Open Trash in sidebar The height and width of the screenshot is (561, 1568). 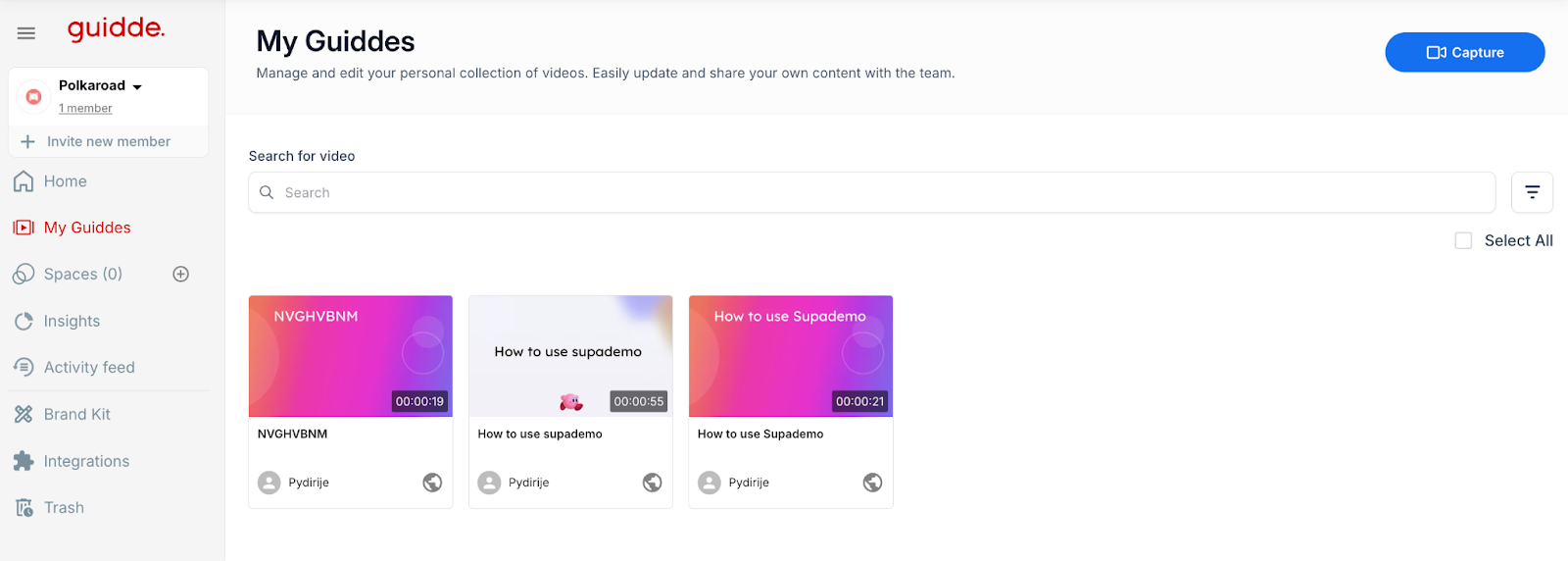(x=64, y=507)
